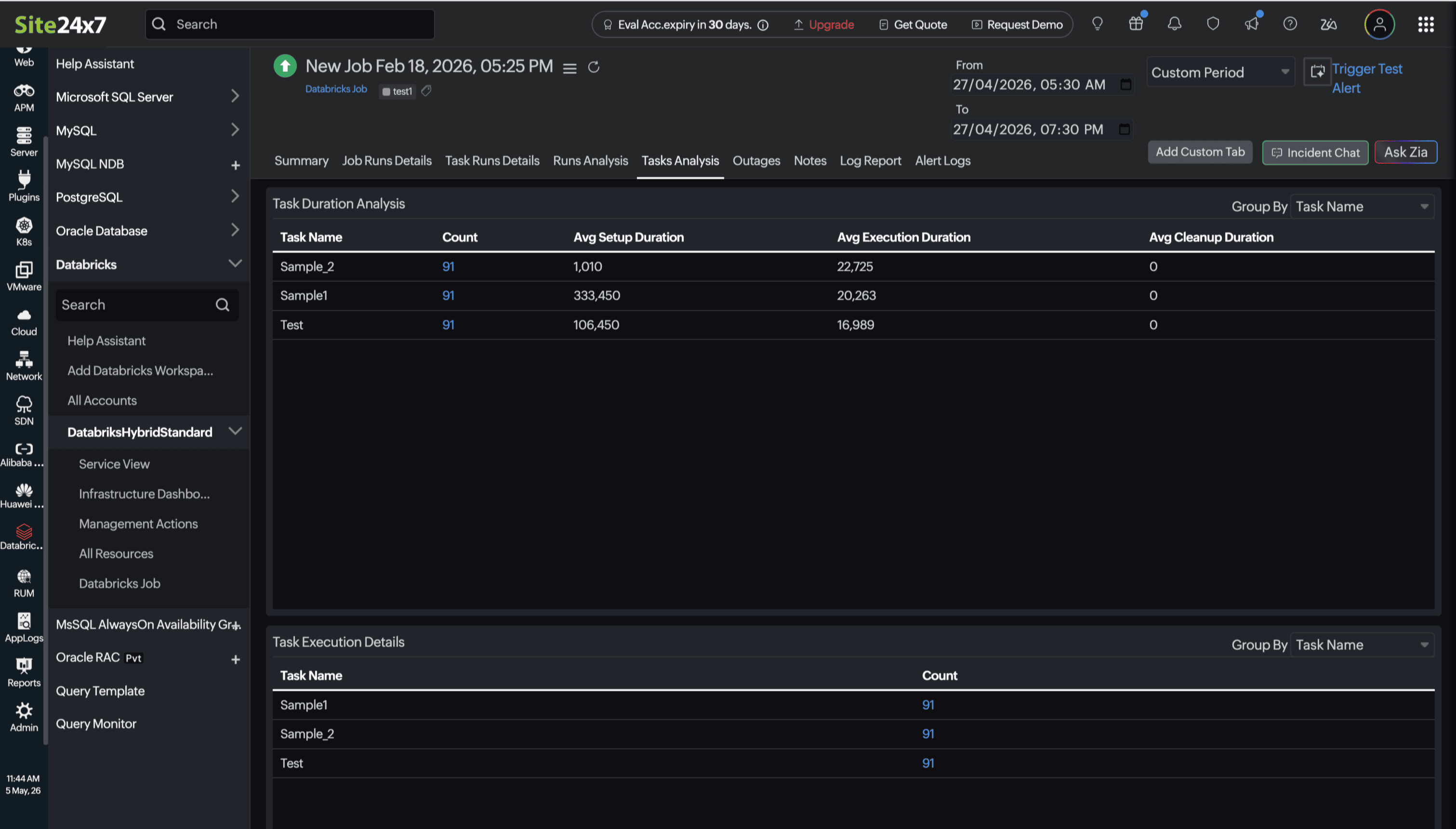Expand the Oracle Database menu
This screenshot has width=1456, height=829.
point(235,229)
